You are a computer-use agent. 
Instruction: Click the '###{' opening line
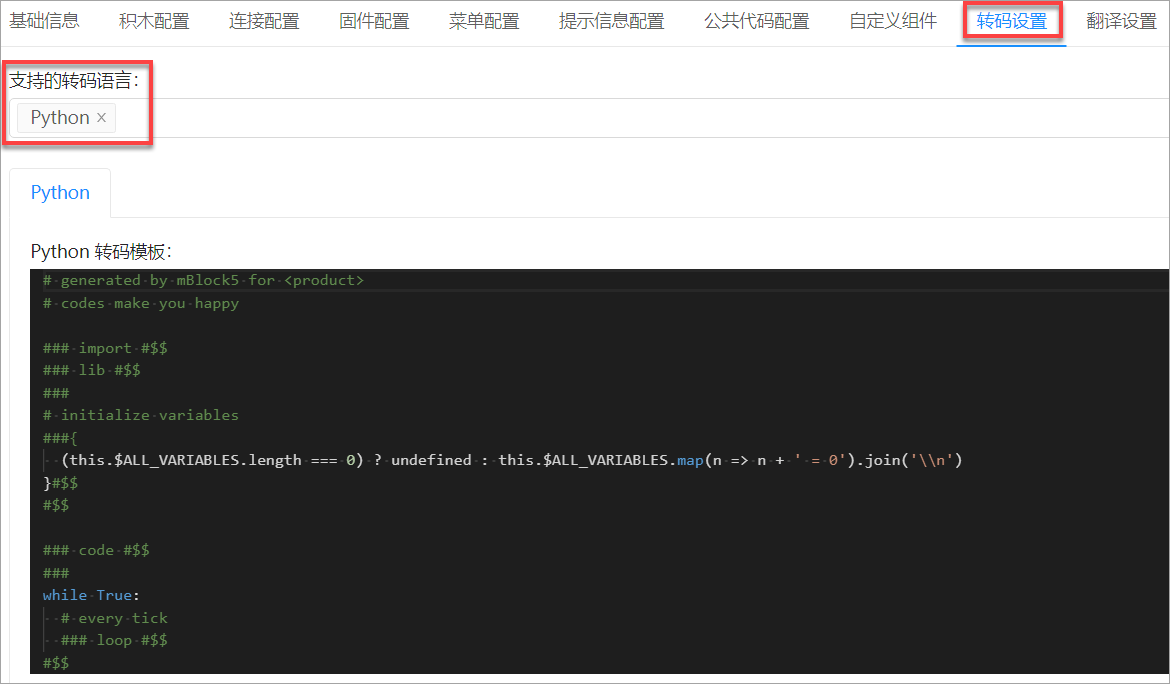[60, 438]
